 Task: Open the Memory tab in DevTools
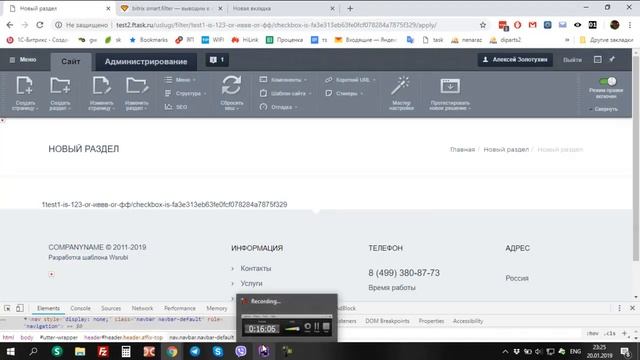tap(217, 308)
